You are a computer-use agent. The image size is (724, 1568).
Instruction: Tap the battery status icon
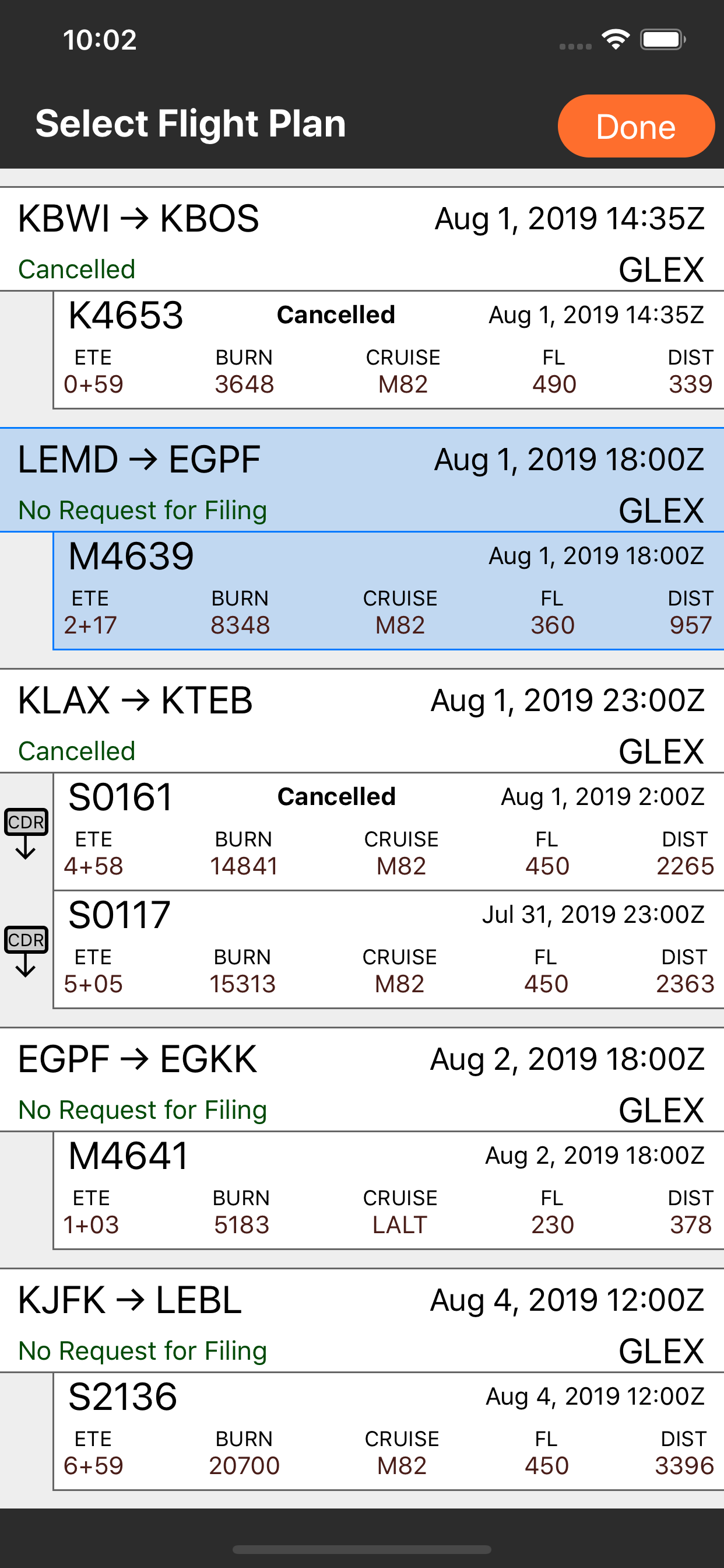[663, 40]
